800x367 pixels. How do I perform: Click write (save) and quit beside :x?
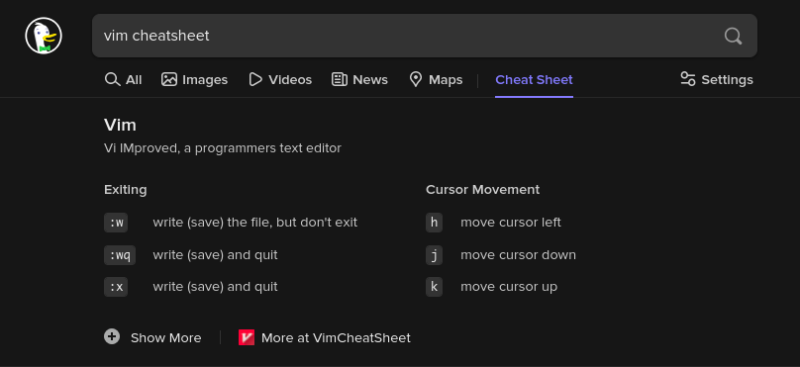215,287
